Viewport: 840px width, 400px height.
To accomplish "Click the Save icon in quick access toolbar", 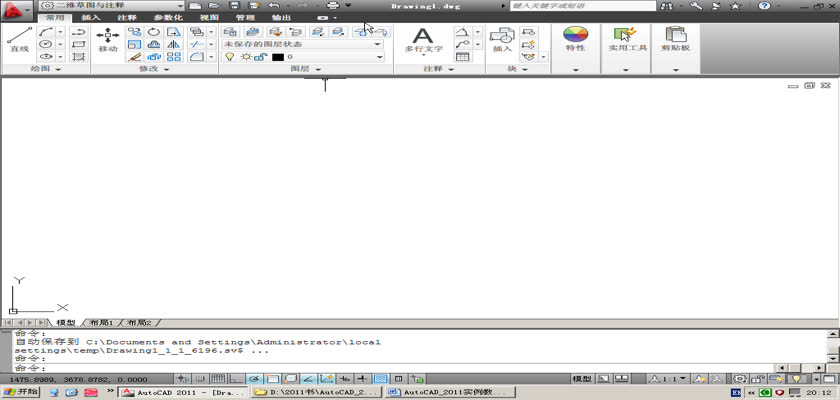I will 232,6.
